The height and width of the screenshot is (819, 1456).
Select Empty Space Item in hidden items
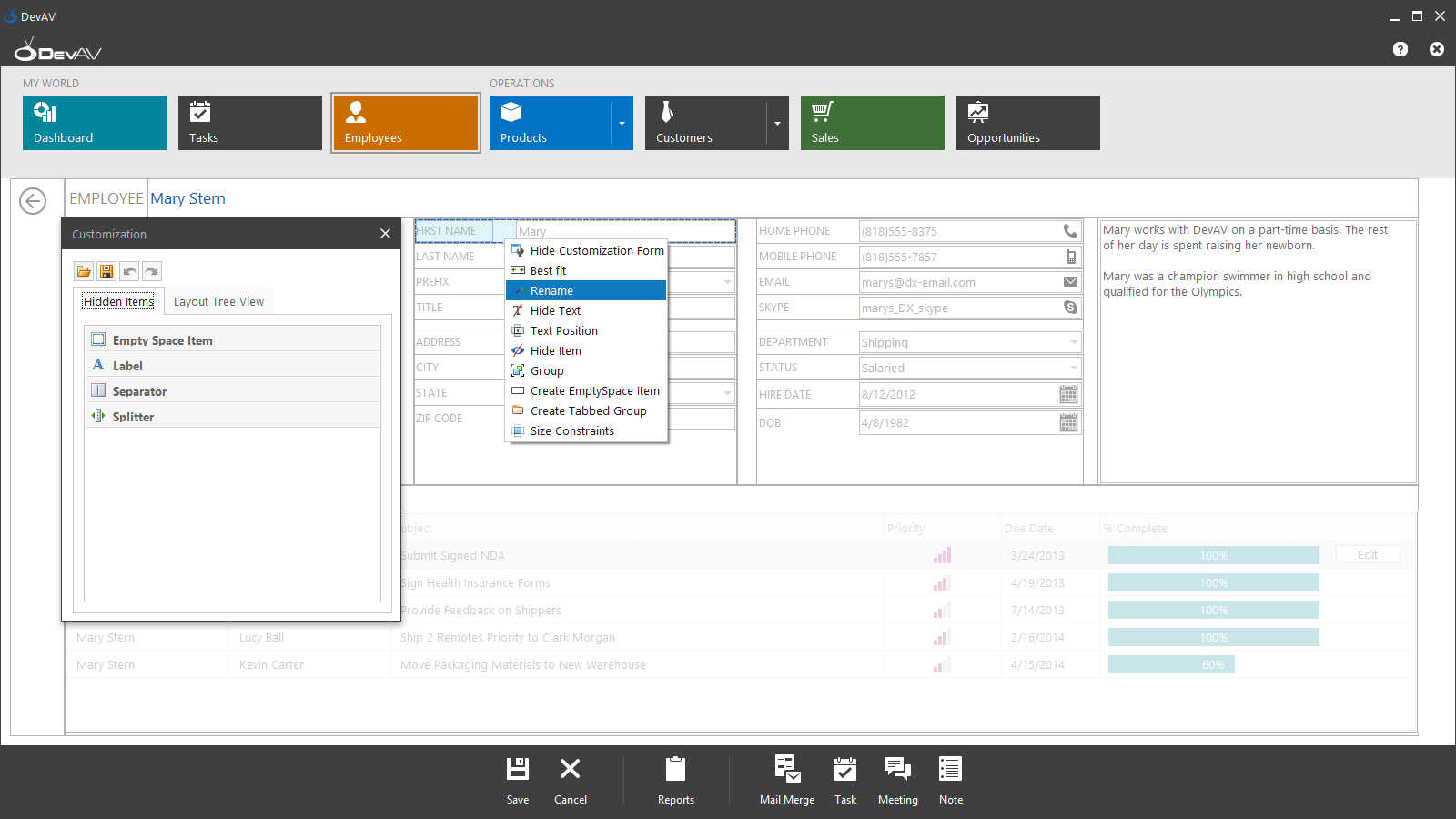233,339
